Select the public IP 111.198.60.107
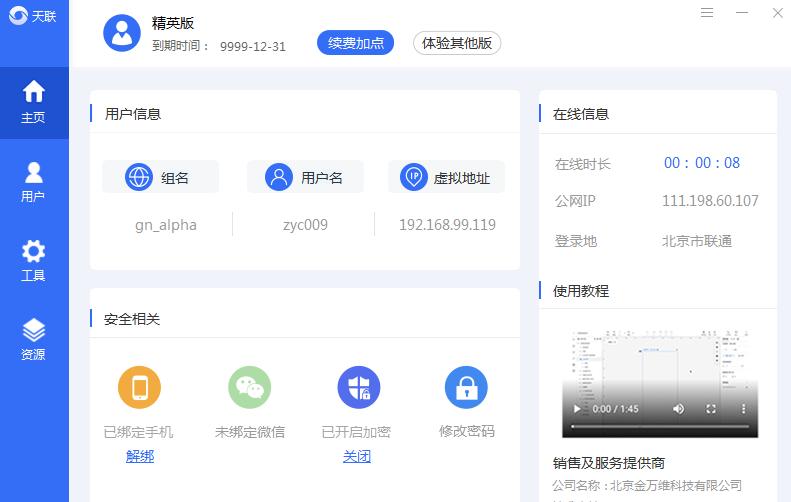 pos(710,201)
